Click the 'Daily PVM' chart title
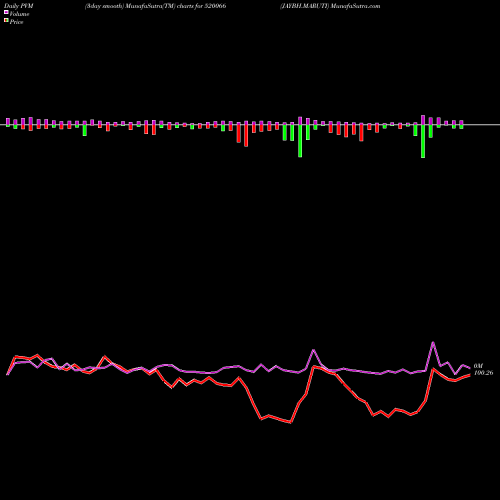Screen dimensions: 500x500 click(20, 6)
